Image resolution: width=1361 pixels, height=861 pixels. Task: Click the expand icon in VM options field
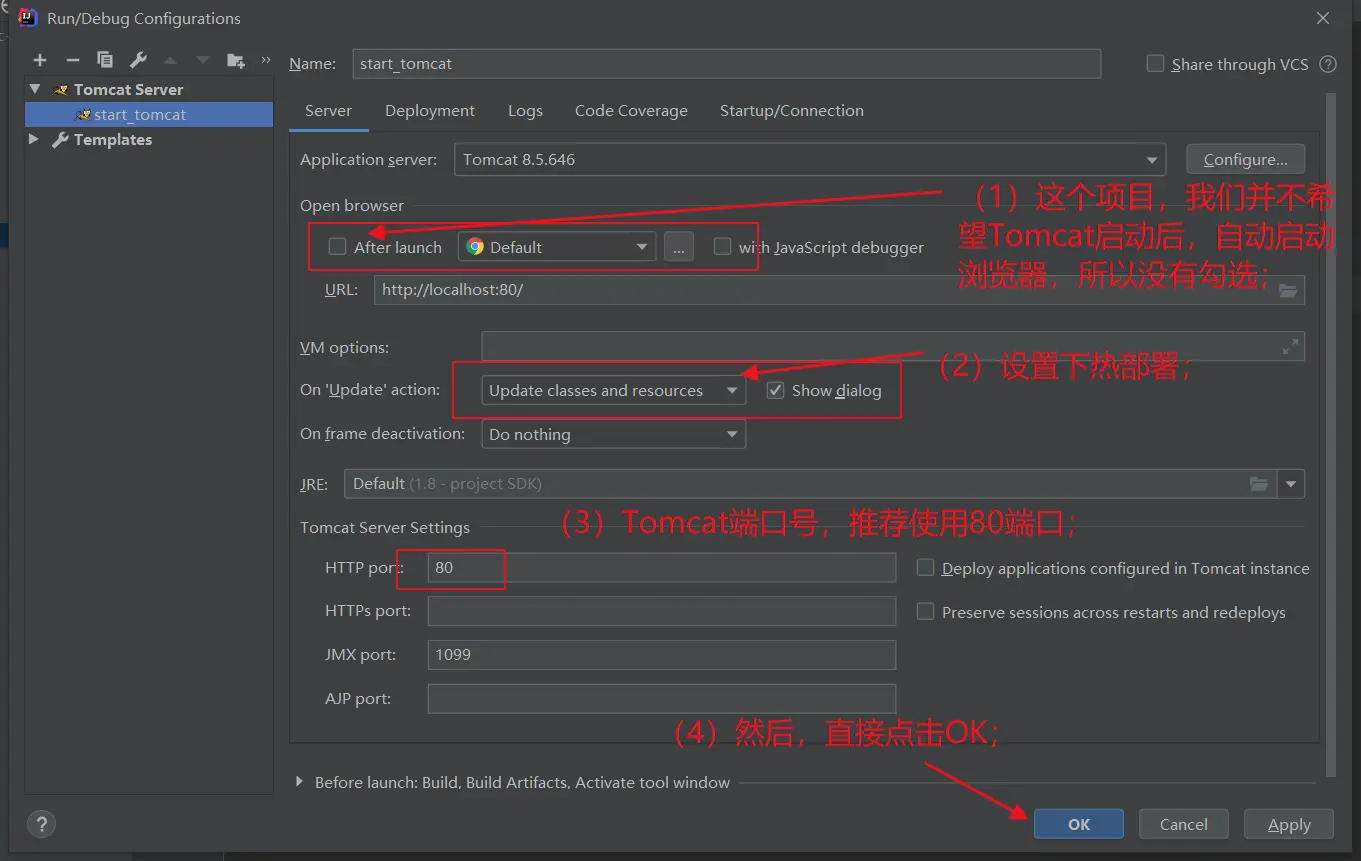[x=1291, y=347]
